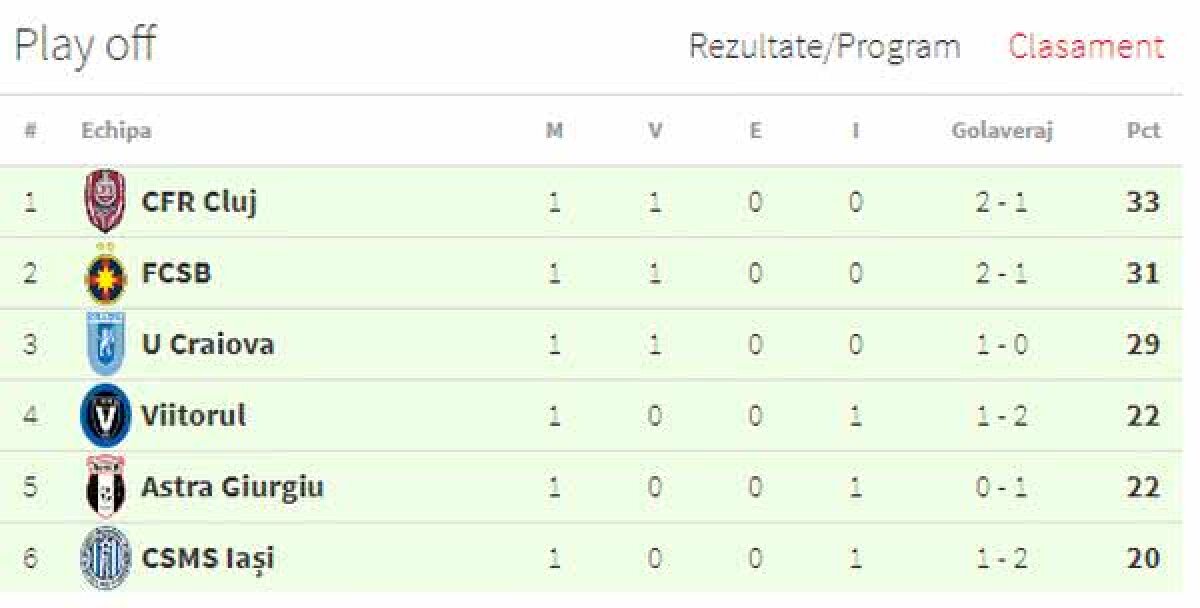Screen dimensions: 1200x608
Task: Click the FCSB team logo
Action: click(104, 274)
